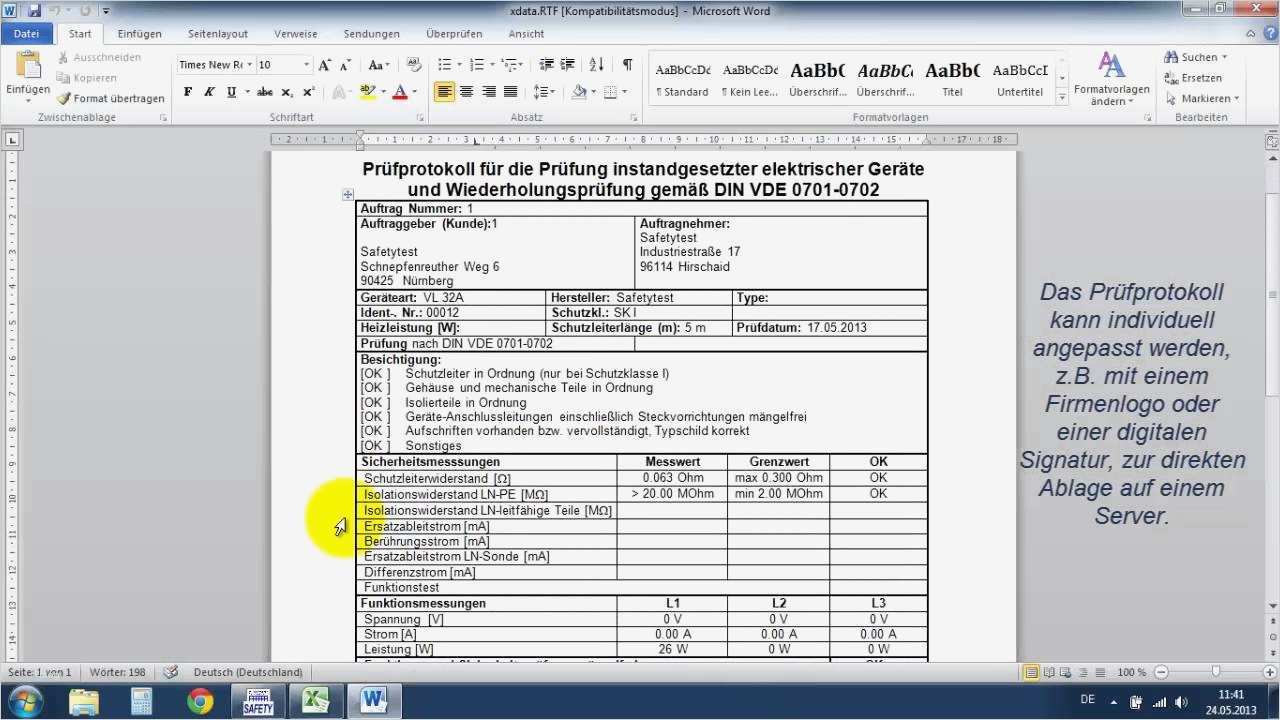Click the Ausschneiden (Cut) icon
This screenshot has width=1280, height=720.
pos(61,57)
